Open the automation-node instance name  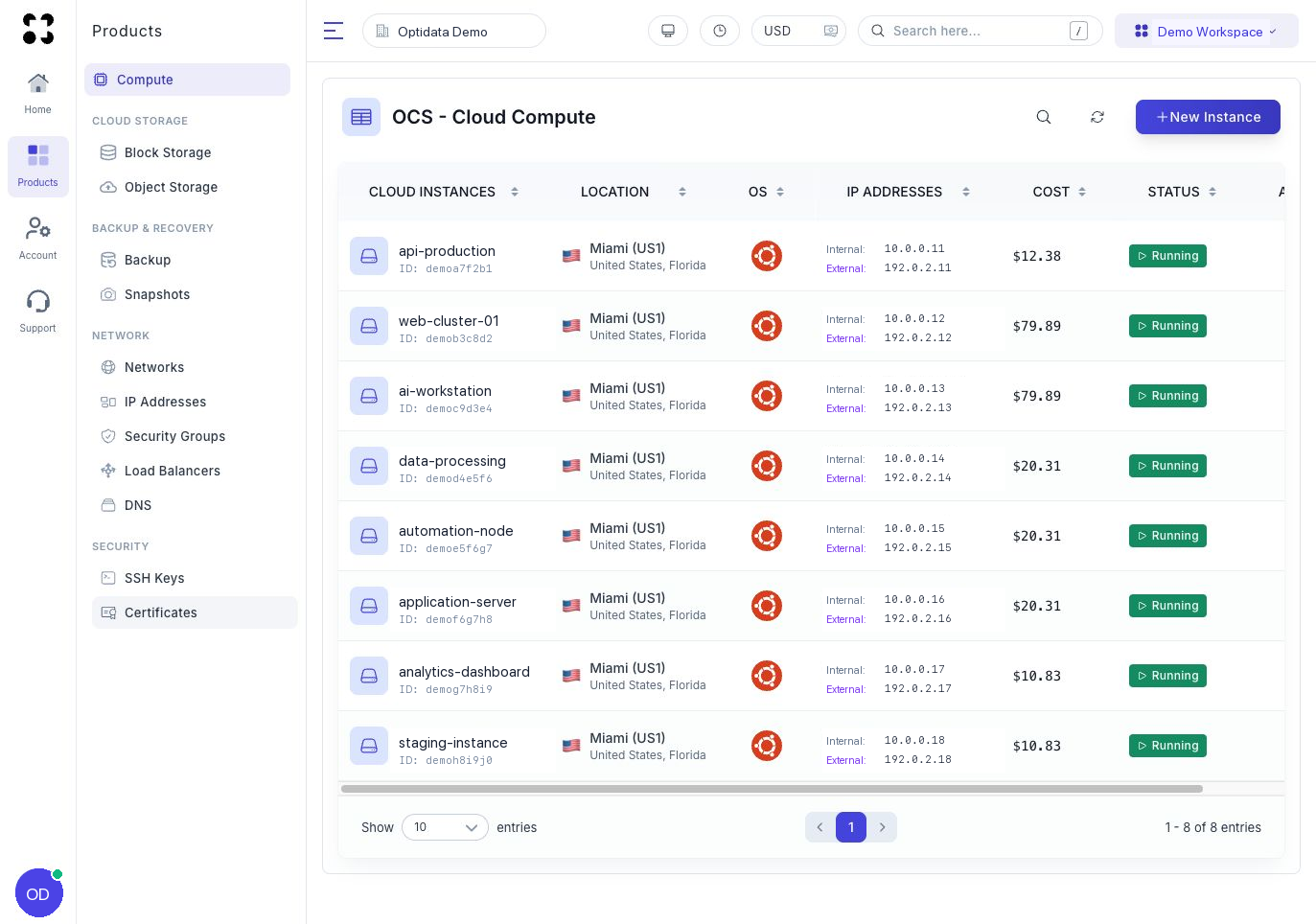(x=456, y=531)
